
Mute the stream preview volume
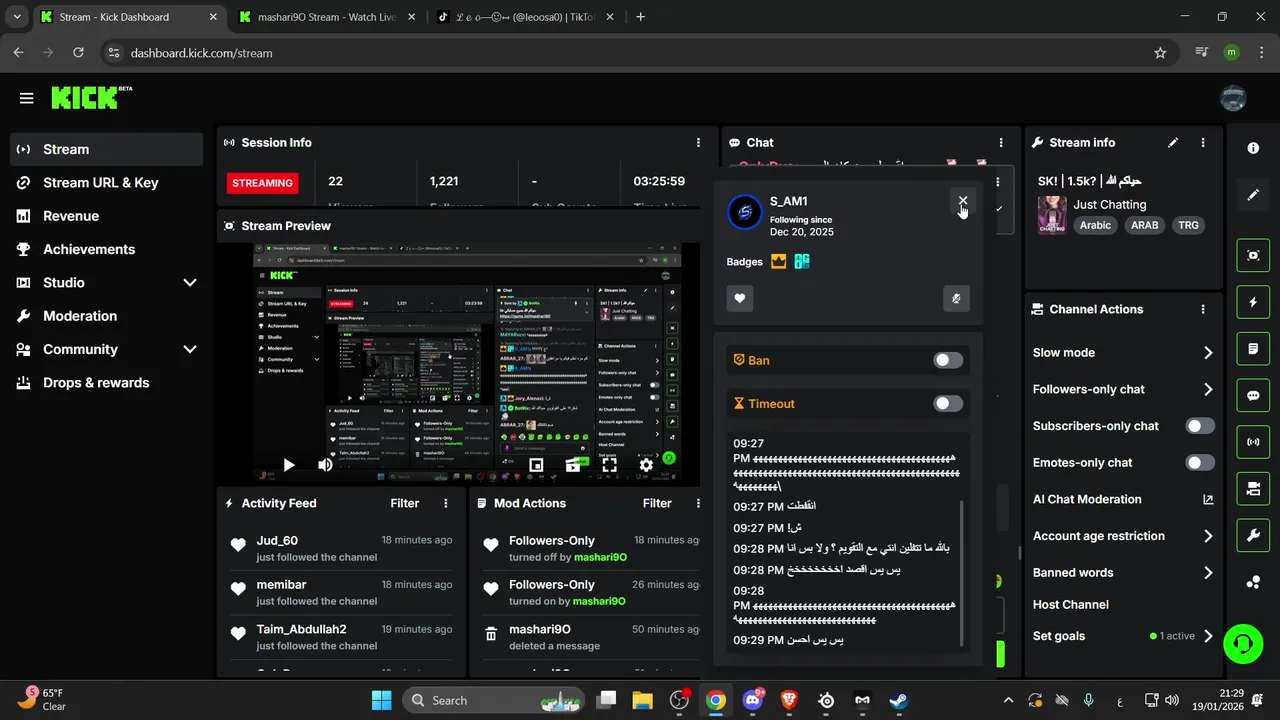325,465
